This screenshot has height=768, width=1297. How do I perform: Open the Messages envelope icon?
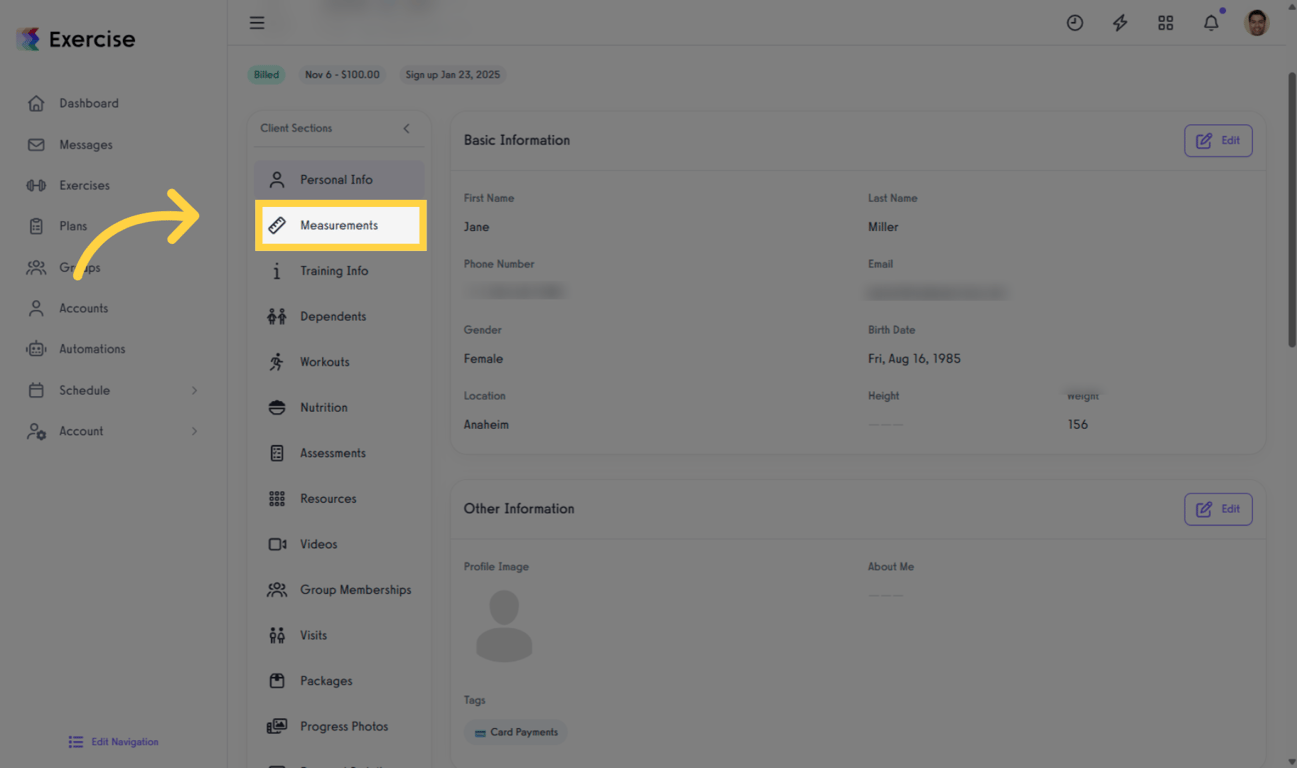35,144
